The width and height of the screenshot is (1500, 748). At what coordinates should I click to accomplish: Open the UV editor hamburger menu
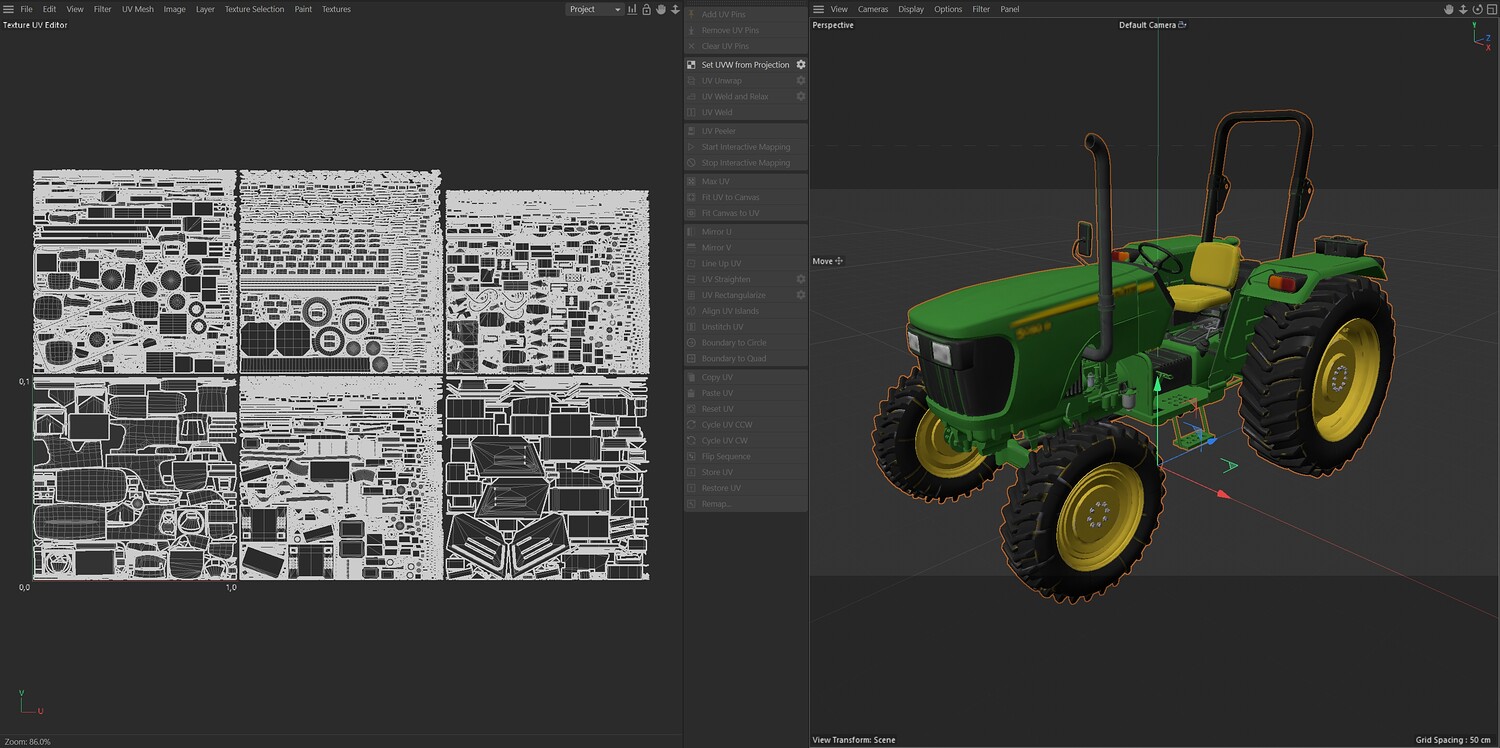point(8,9)
